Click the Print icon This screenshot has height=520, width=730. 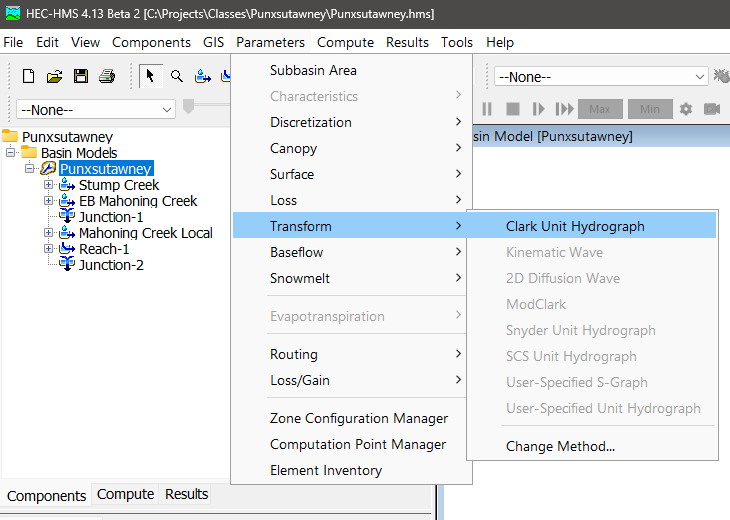[107, 76]
